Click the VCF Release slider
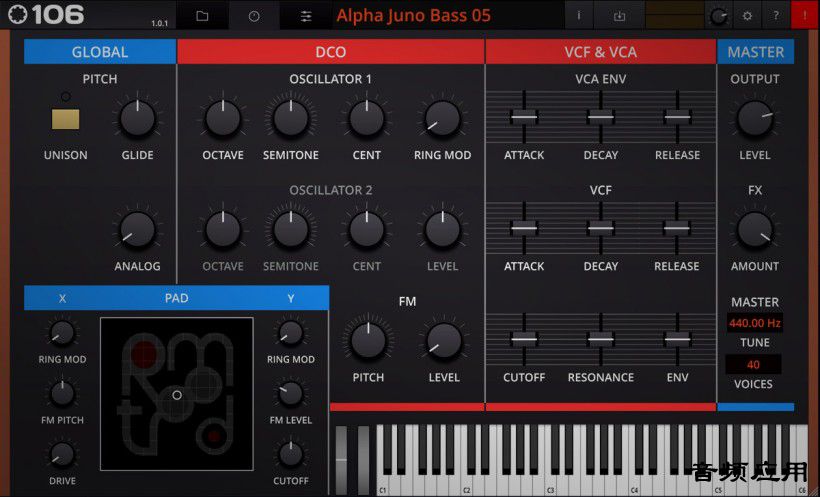Image resolution: width=820 pixels, height=497 pixels. coord(677,228)
